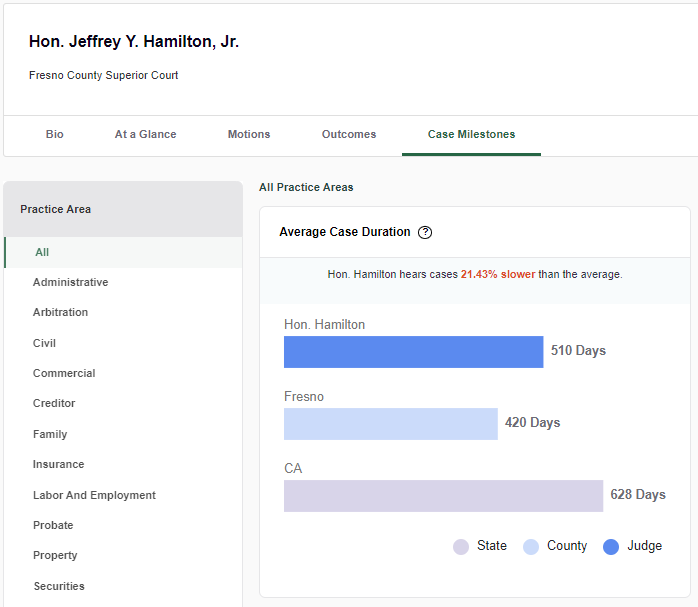The width and height of the screenshot is (698, 607).
Task: Open the At a Glance tab
Action: click(x=146, y=134)
